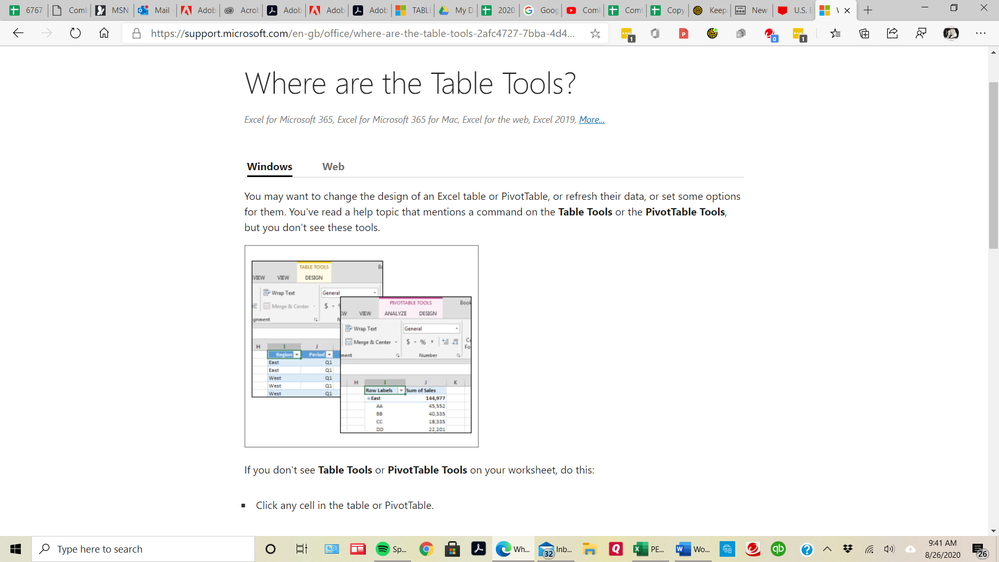Click the address bar URL
999x562 pixels.
(x=363, y=34)
